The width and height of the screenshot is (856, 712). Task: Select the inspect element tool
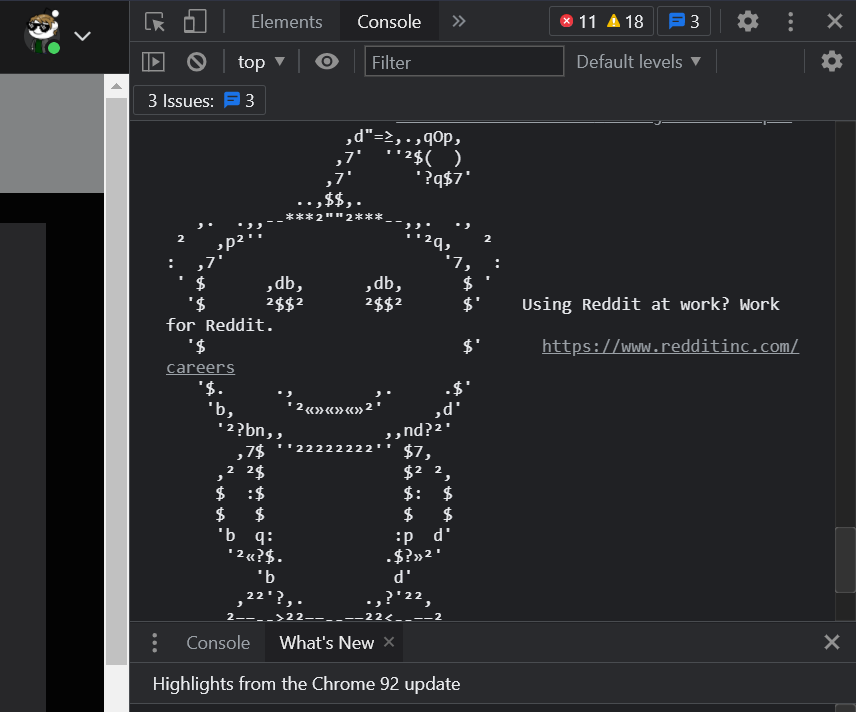pyautogui.click(x=153, y=21)
